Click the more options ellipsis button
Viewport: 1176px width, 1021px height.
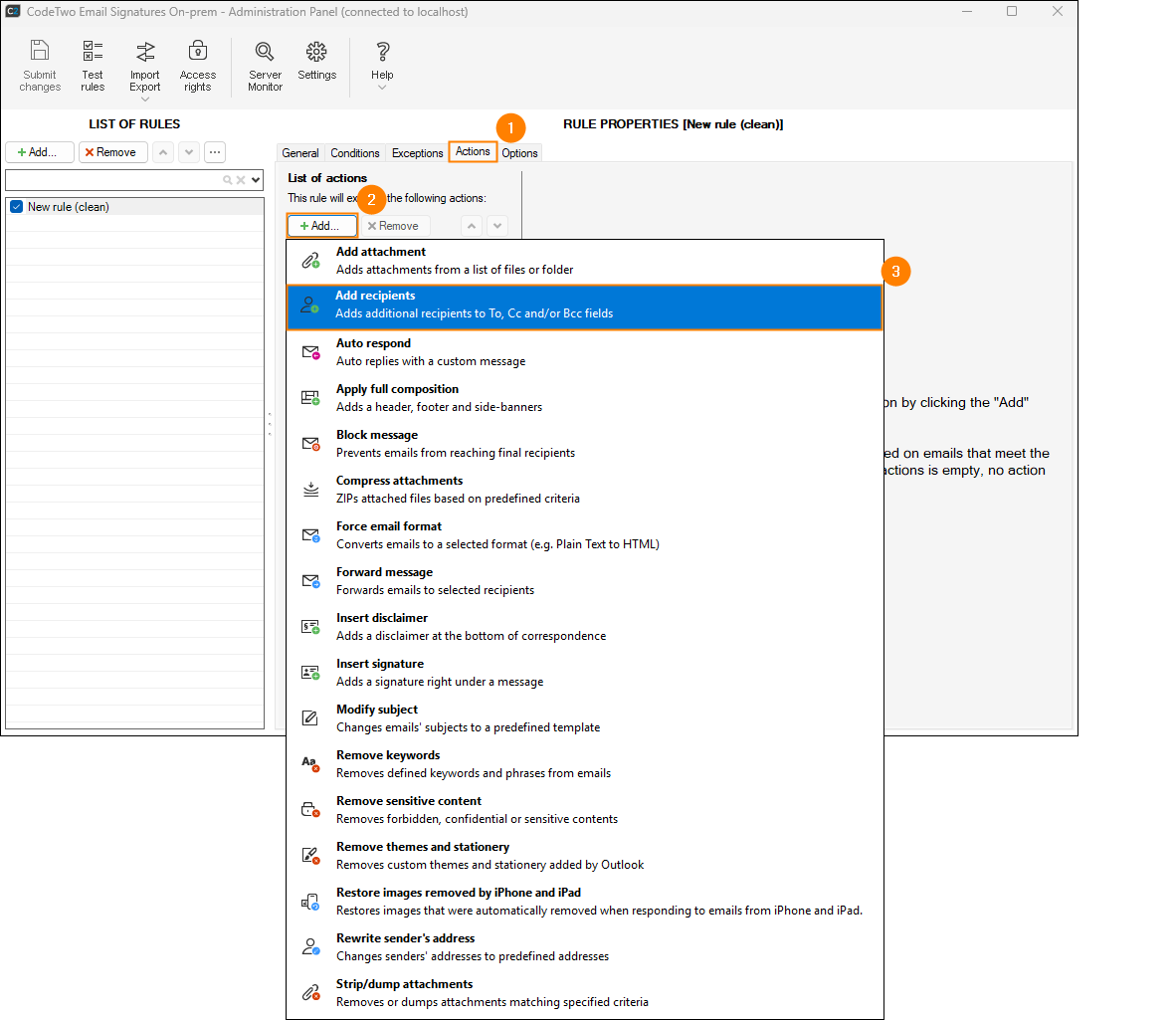tap(215, 152)
